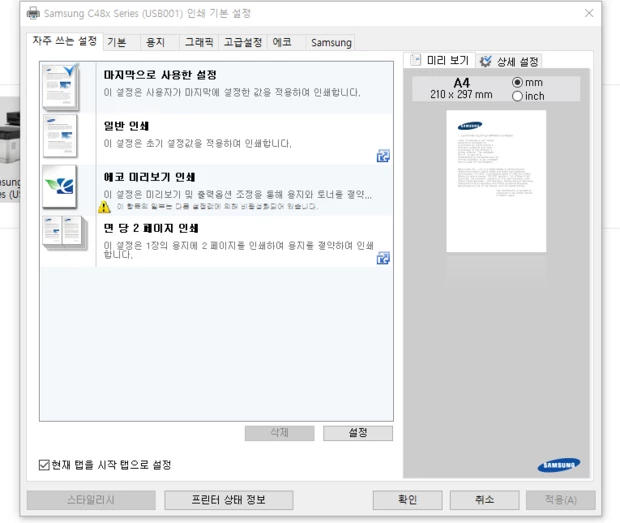
Task: Click the gear icon on 상세 설정 tab
Action: tap(486, 61)
